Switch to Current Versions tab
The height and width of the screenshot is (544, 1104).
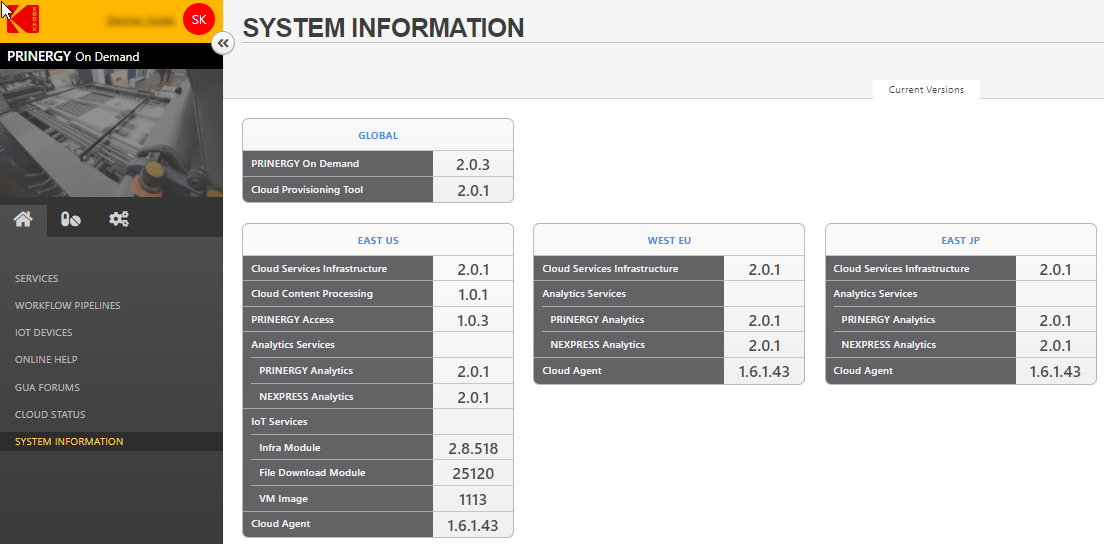926,89
